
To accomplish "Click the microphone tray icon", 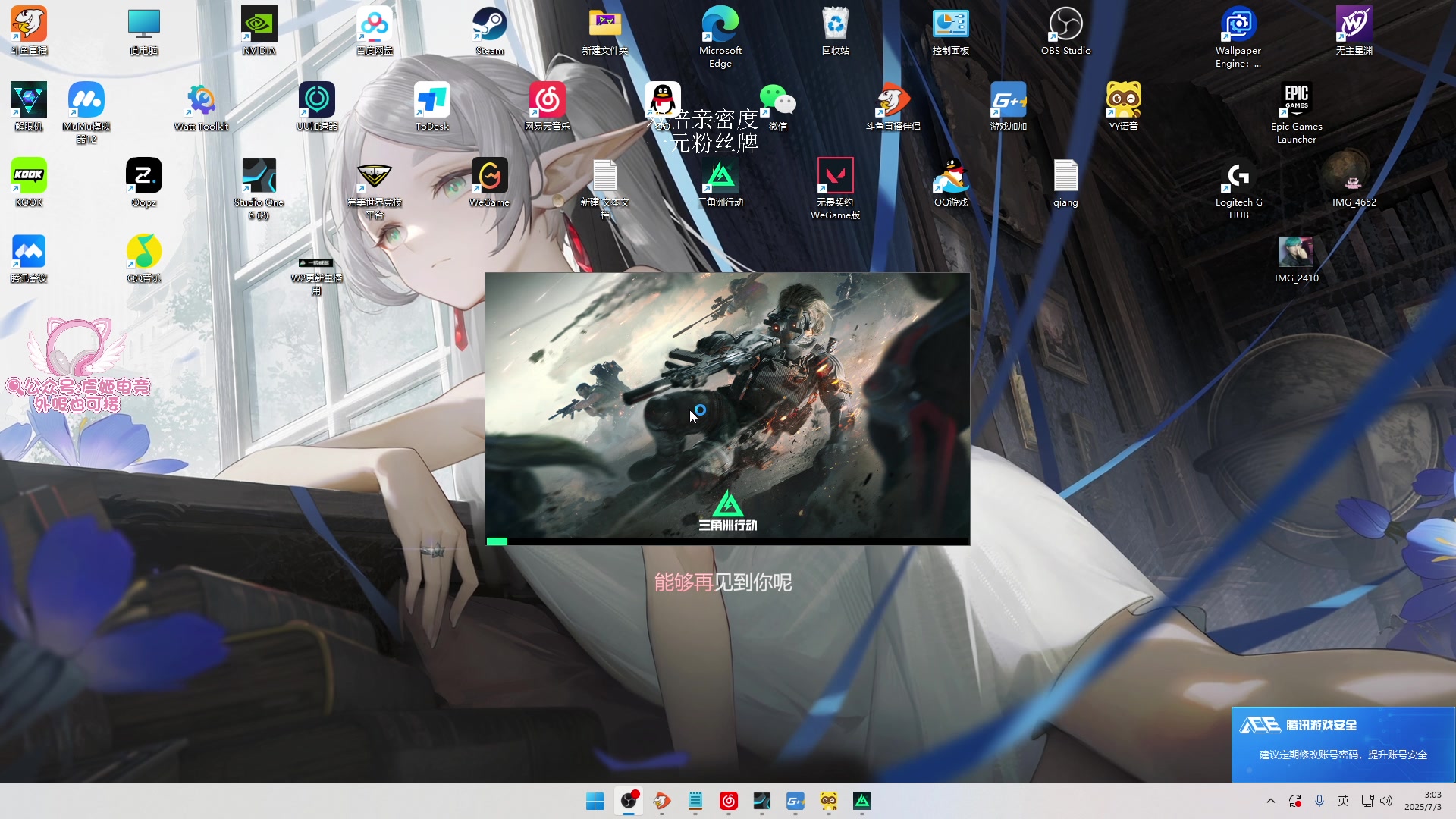I will [1319, 801].
